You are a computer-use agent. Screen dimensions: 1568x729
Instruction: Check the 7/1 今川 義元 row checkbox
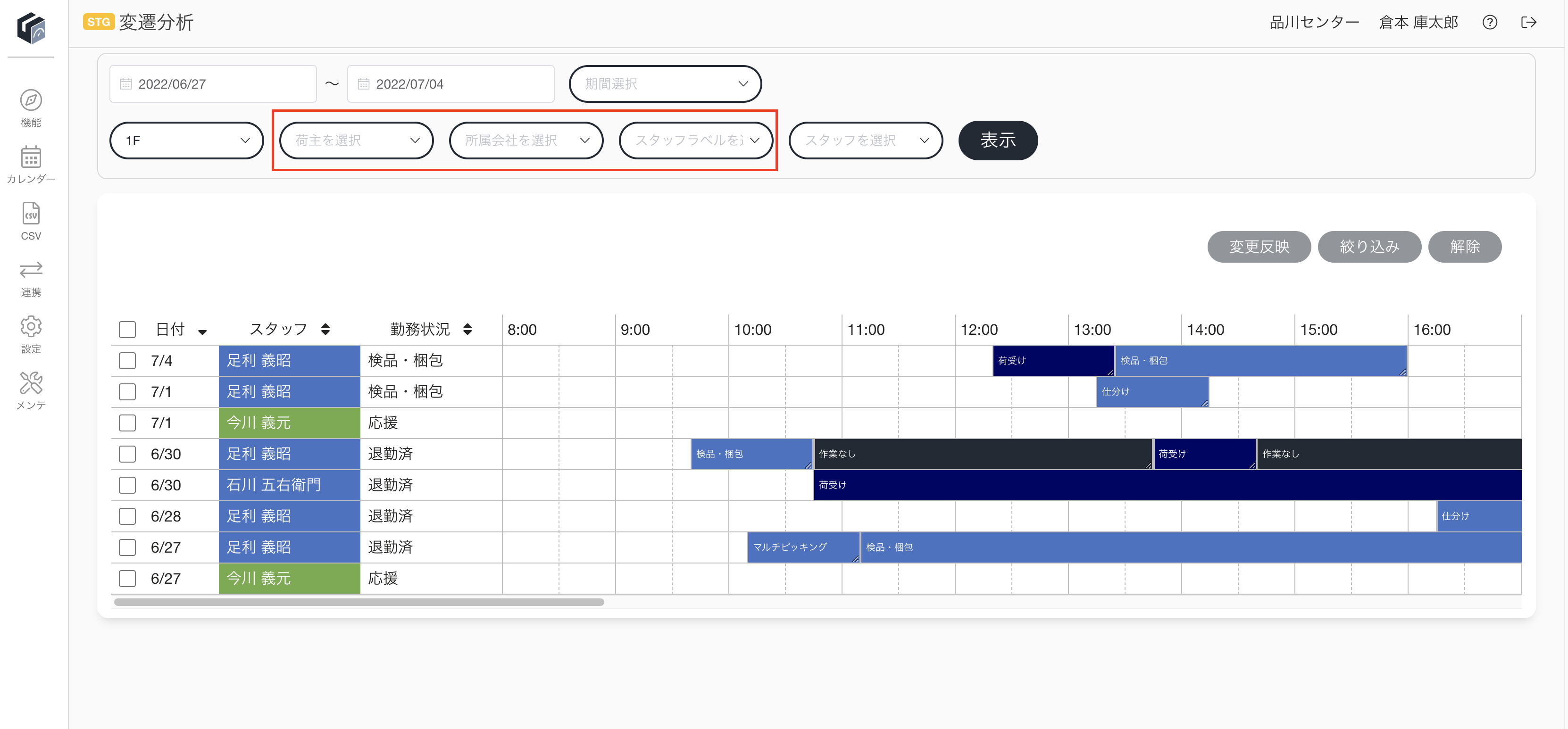(x=127, y=423)
